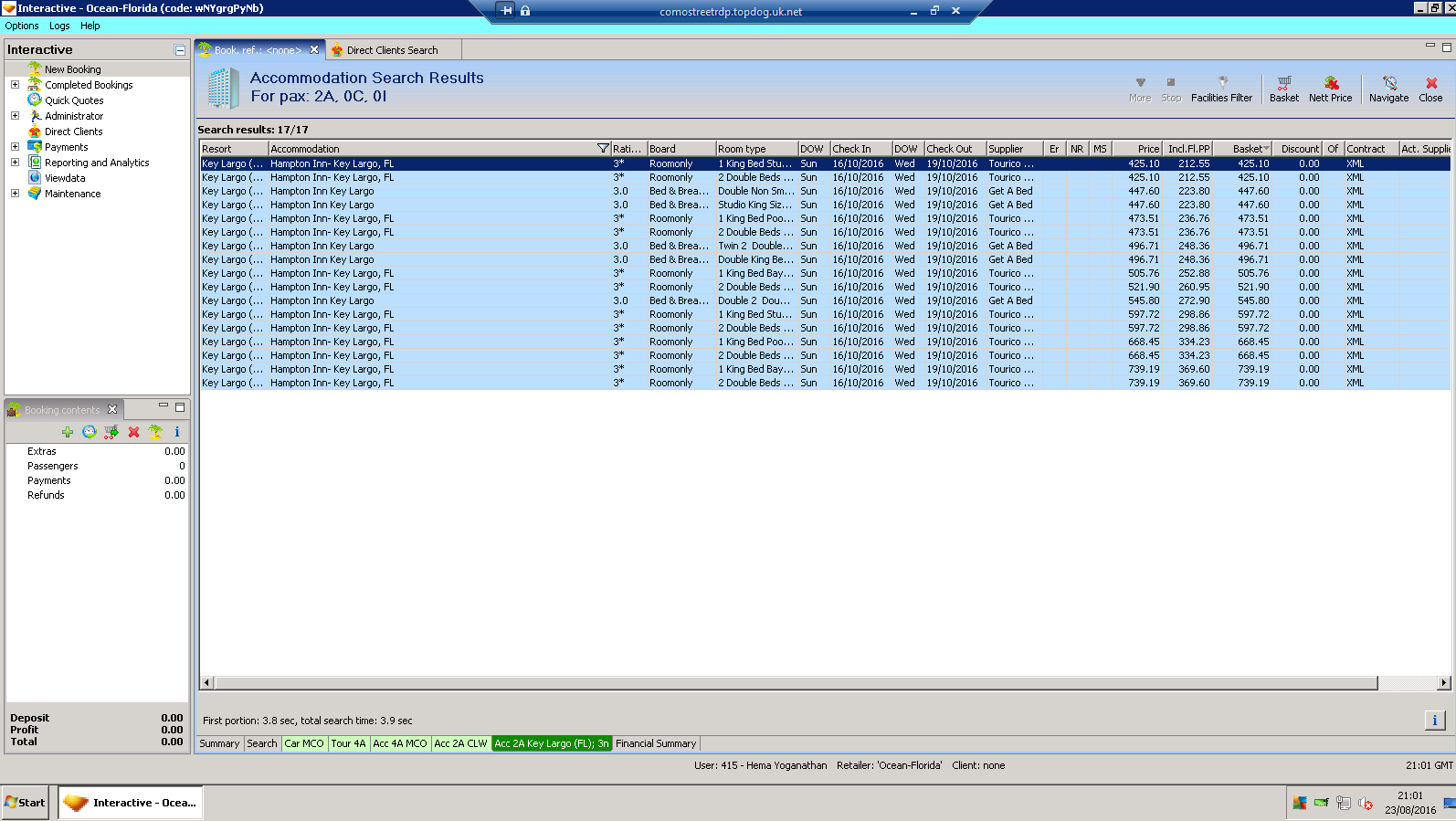This screenshot has width=1456, height=821.
Task: Switch to Financial Summary tab
Action: (x=656, y=743)
